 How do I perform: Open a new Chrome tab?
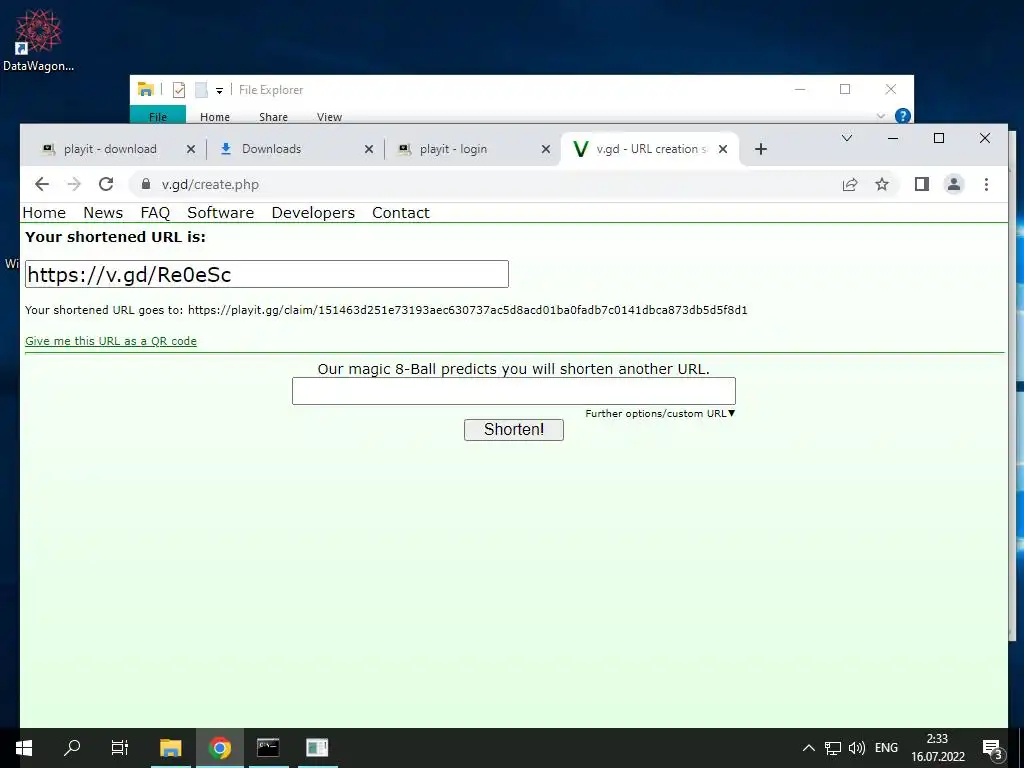click(760, 149)
